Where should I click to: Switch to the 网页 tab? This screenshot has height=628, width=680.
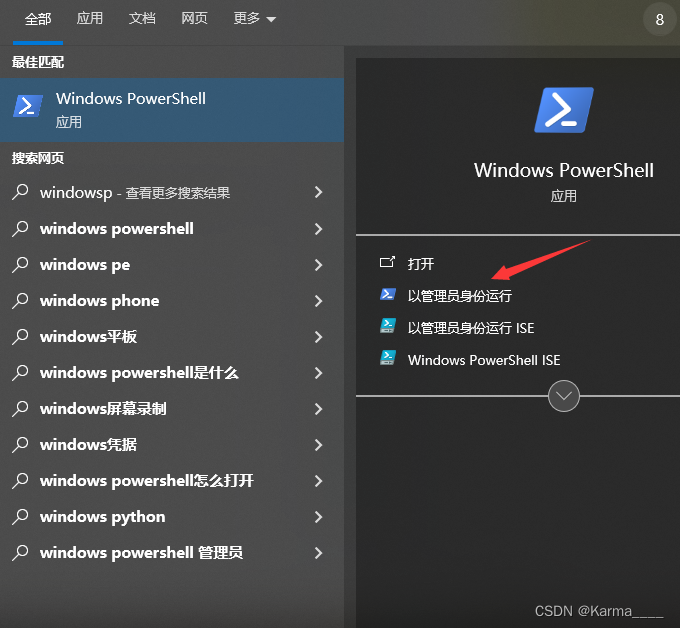coord(194,19)
